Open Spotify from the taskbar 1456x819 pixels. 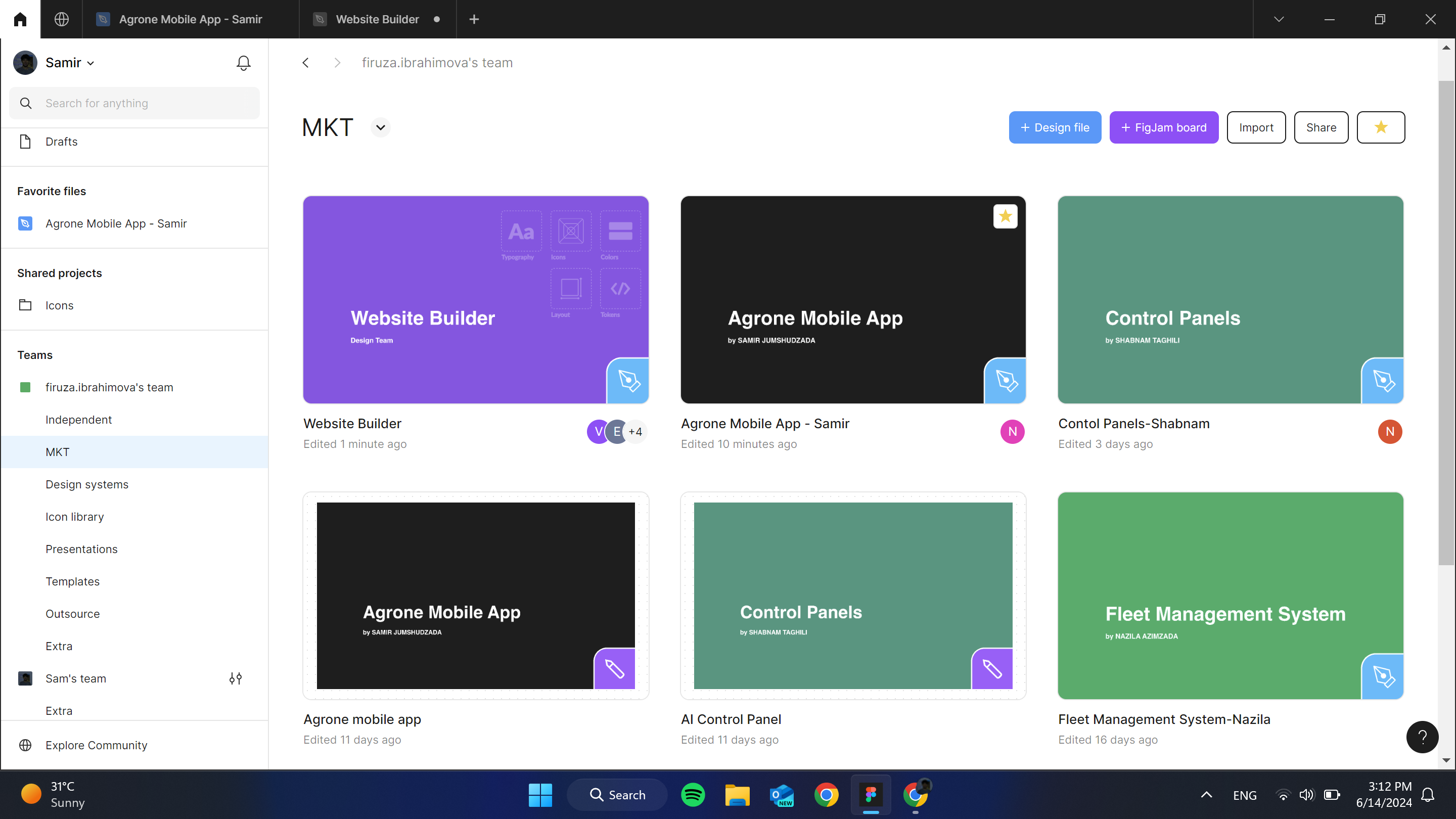[x=693, y=795]
